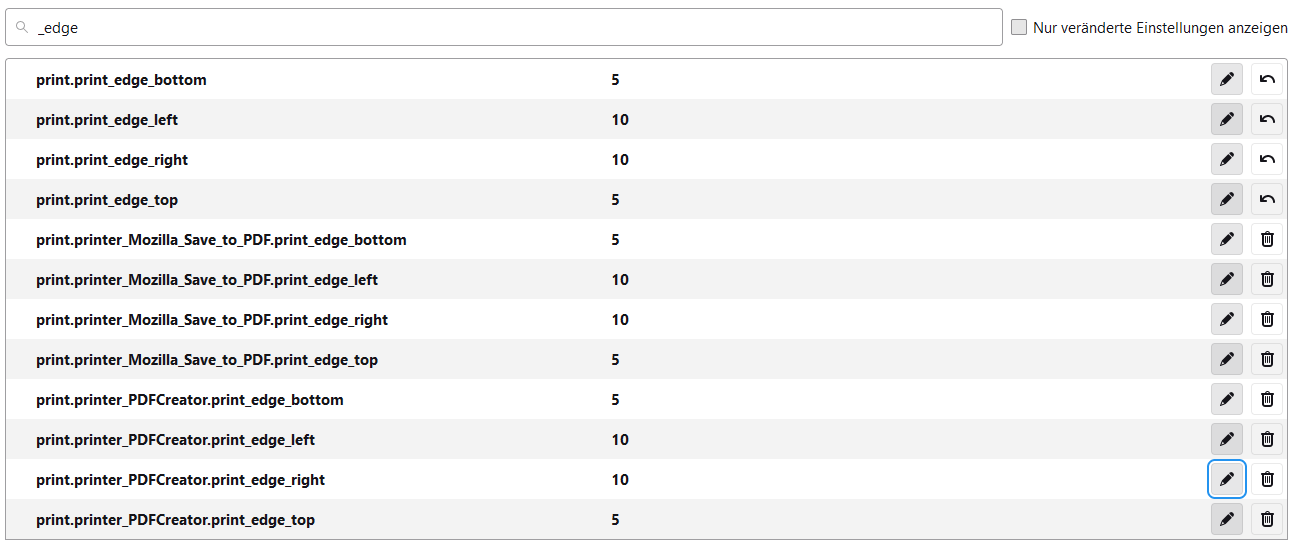1296x547 pixels.
Task: Click the search magnifier icon
Action: tap(22, 28)
